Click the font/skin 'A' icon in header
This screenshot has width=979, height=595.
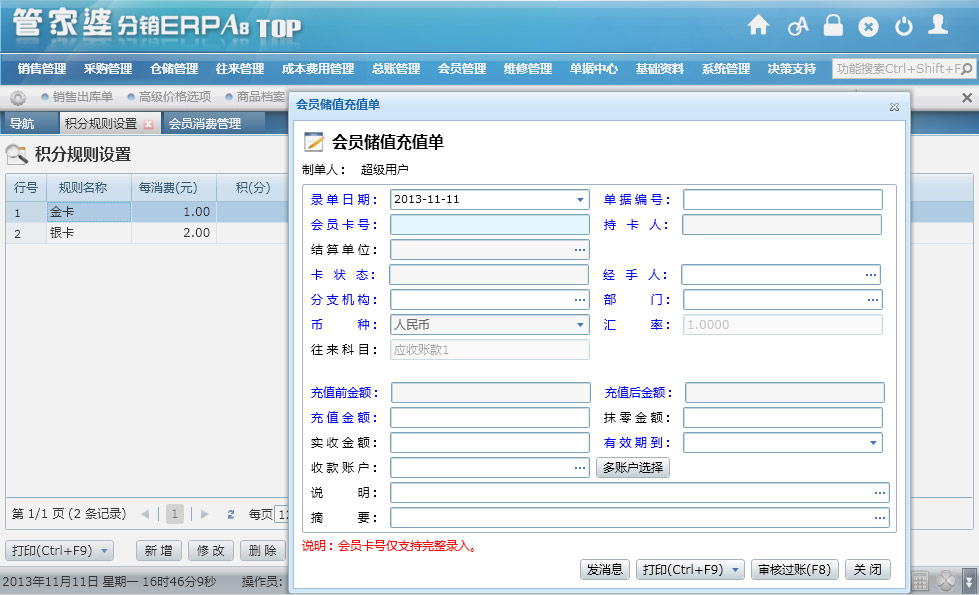click(797, 27)
